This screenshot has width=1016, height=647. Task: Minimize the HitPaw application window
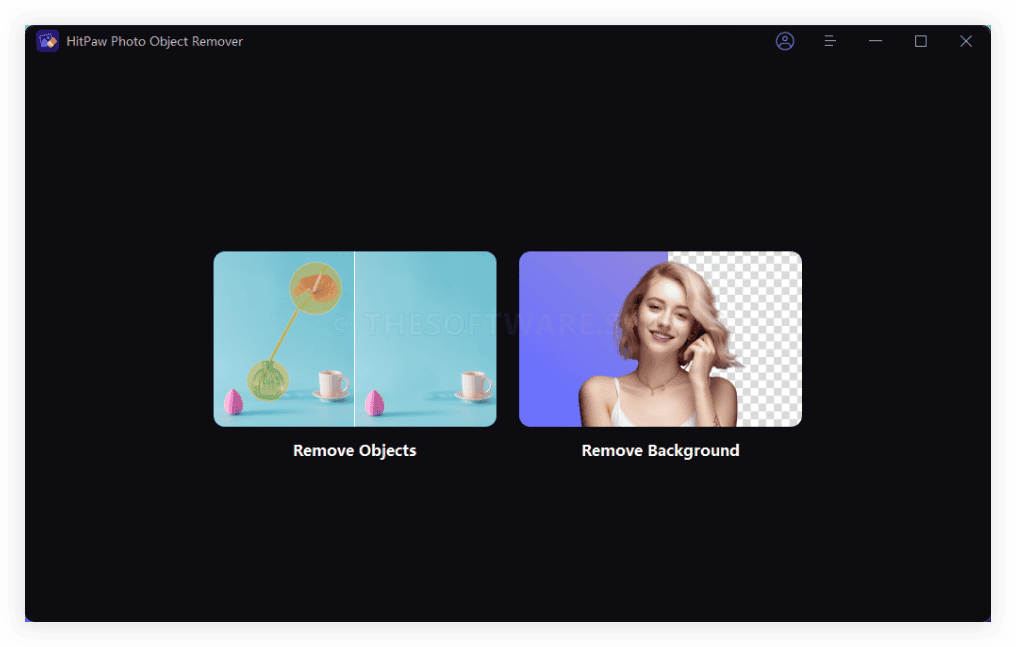pos(875,41)
